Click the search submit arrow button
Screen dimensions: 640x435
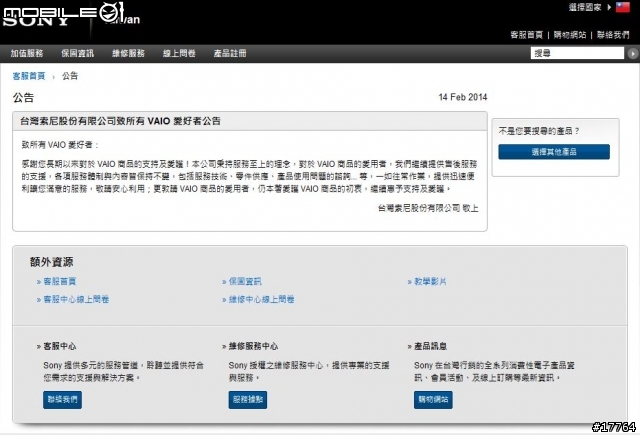[633, 53]
